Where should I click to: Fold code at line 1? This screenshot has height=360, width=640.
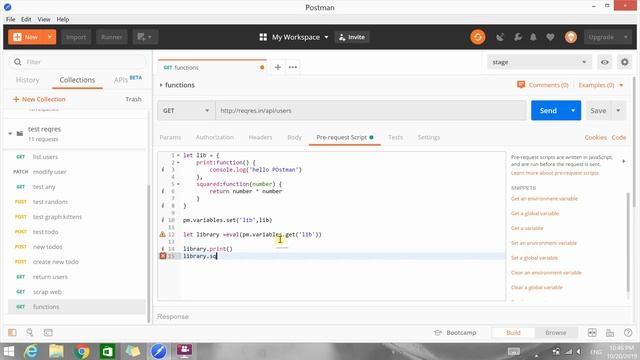click(x=178, y=156)
